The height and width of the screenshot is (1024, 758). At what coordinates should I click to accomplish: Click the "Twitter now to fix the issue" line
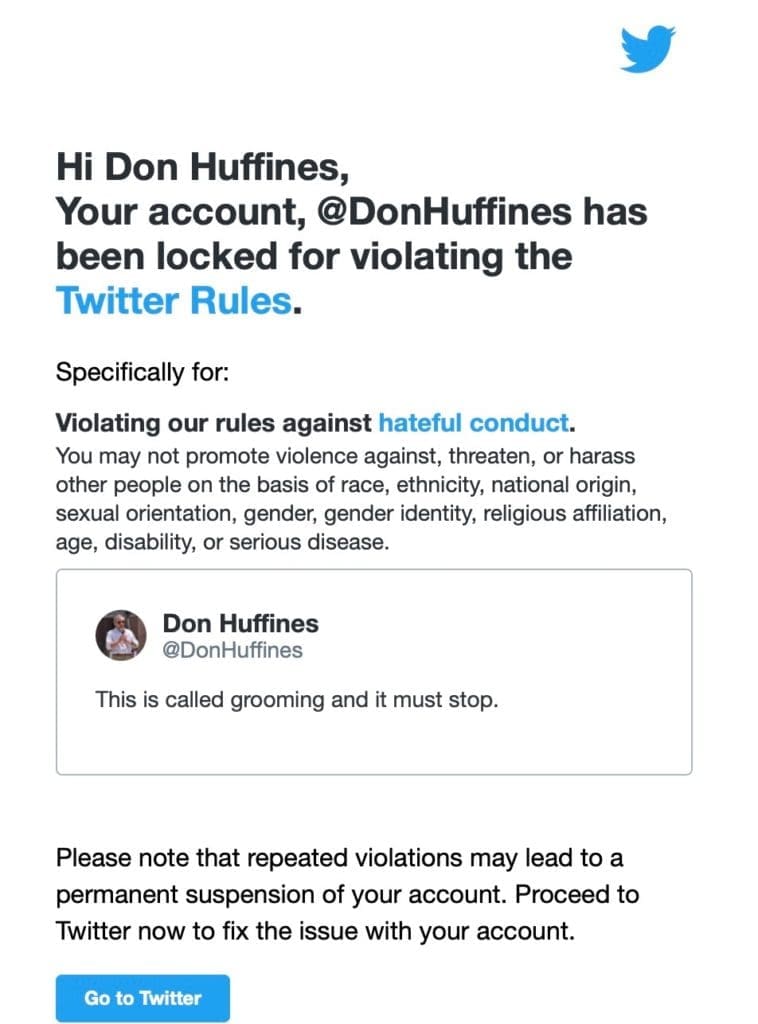click(x=314, y=930)
